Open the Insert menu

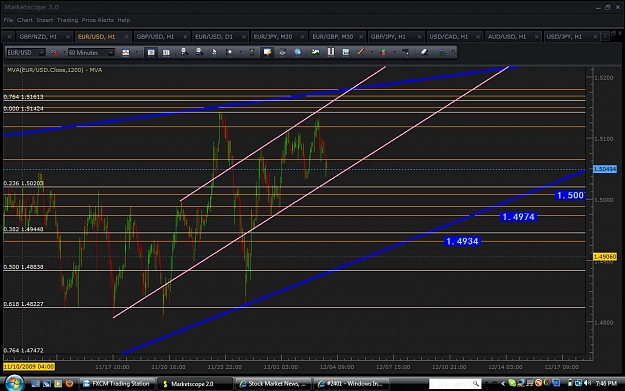pos(45,20)
